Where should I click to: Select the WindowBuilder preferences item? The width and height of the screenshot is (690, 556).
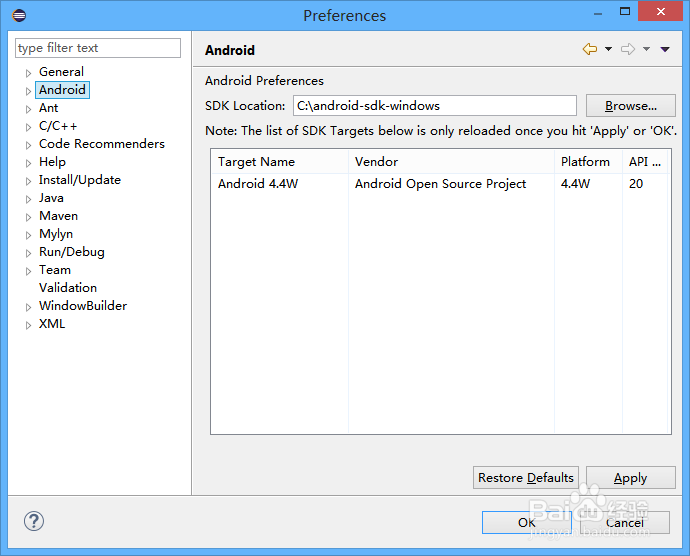(x=83, y=306)
